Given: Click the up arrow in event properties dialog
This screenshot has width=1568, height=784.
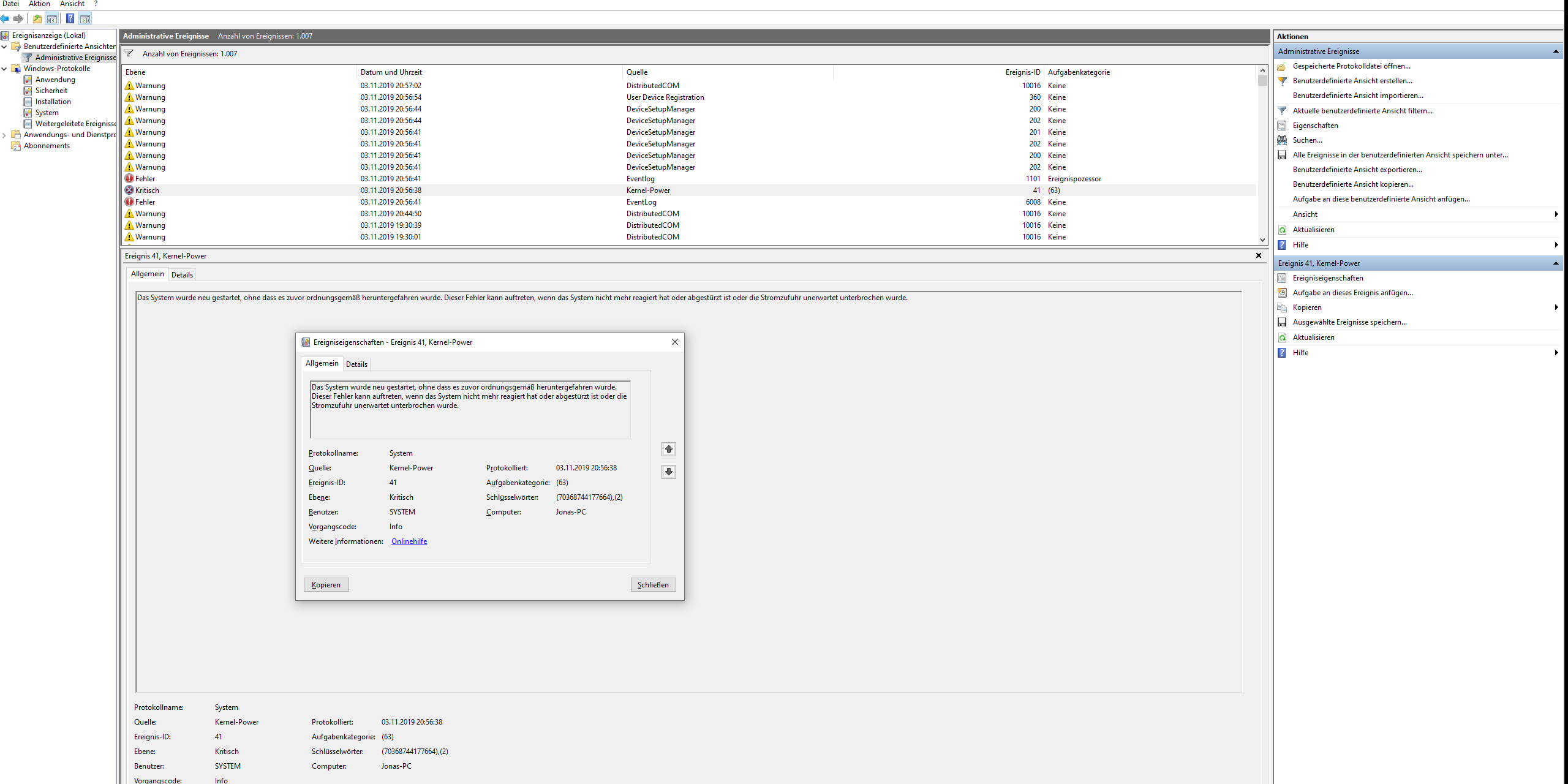Looking at the screenshot, I should tap(669, 450).
